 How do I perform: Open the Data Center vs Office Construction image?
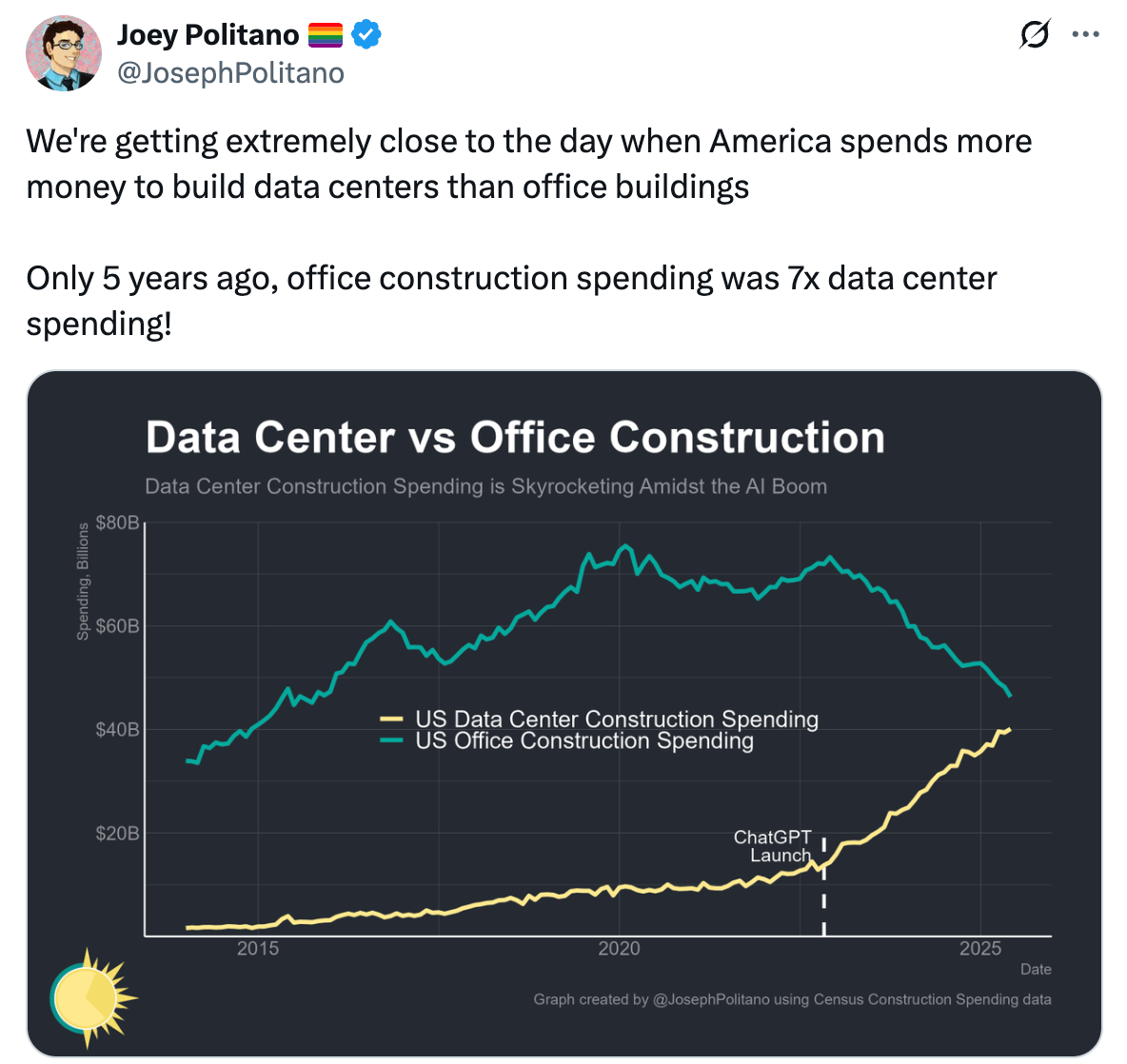564,714
